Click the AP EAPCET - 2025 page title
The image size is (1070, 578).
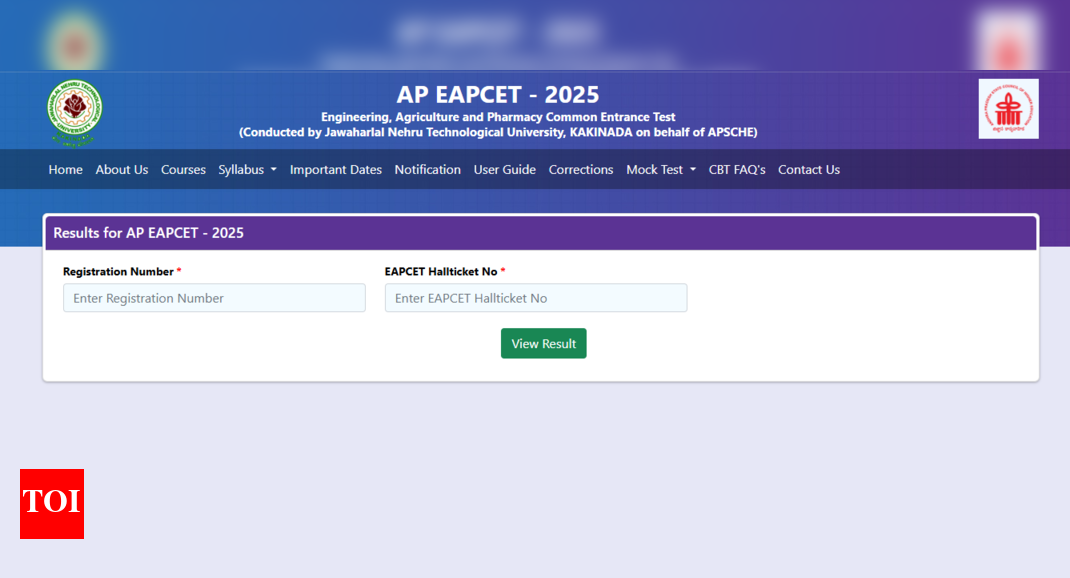[x=498, y=95]
